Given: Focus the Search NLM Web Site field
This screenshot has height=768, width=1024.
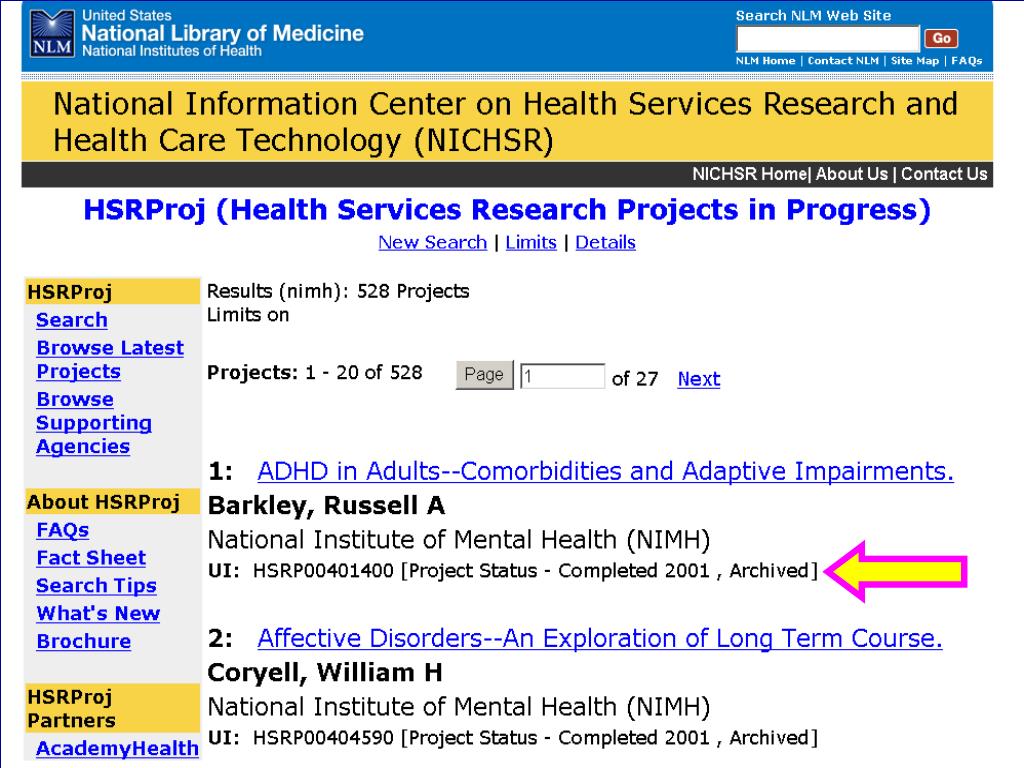Looking at the screenshot, I should (x=827, y=39).
